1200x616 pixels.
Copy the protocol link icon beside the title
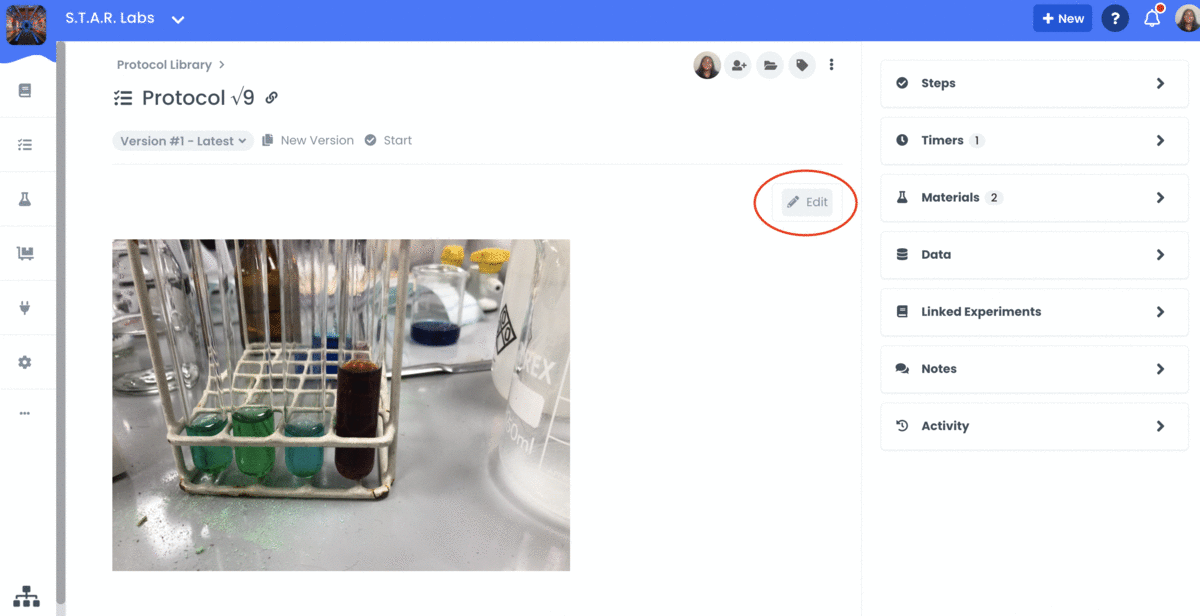click(x=271, y=98)
